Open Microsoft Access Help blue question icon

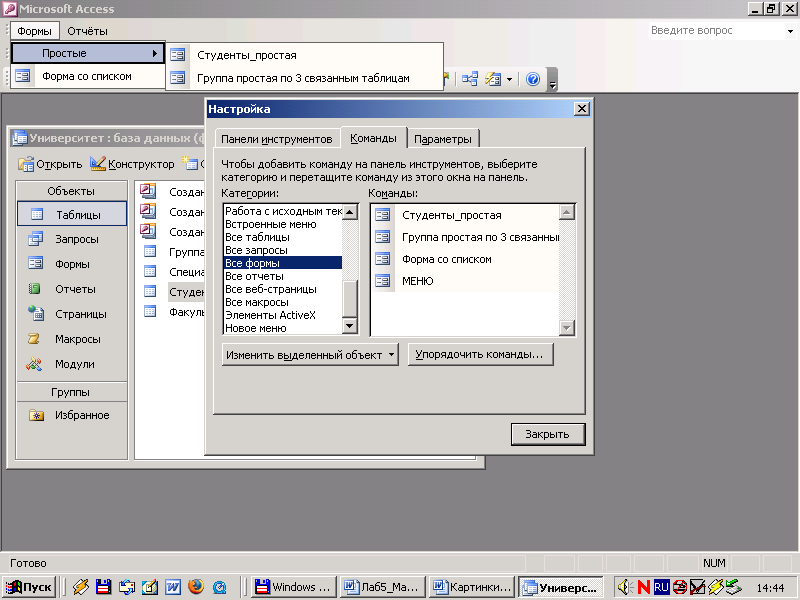click(533, 79)
